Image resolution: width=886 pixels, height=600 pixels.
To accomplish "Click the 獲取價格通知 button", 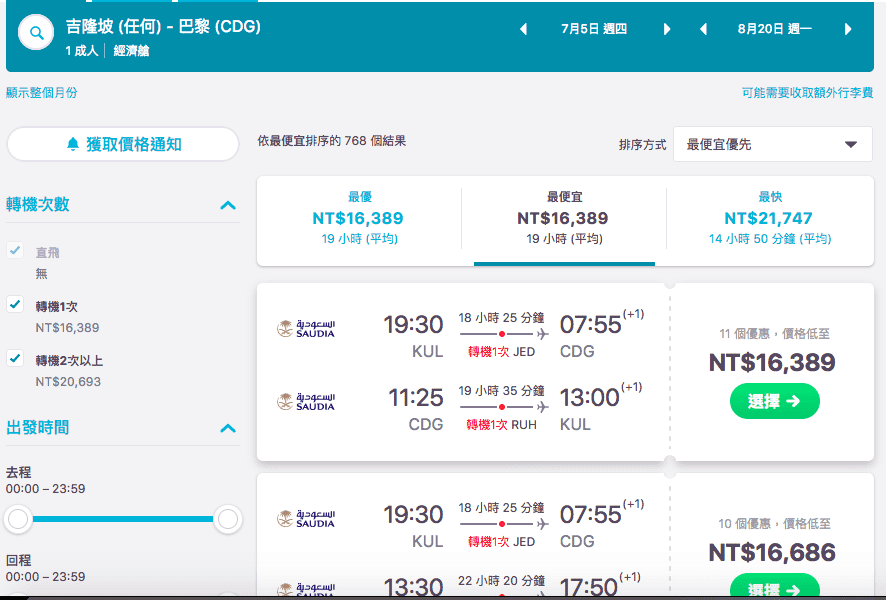I will (x=123, y=144).
